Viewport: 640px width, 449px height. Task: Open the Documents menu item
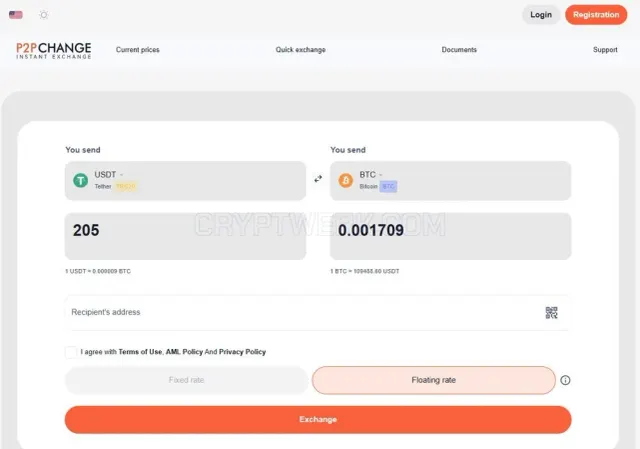459,50
